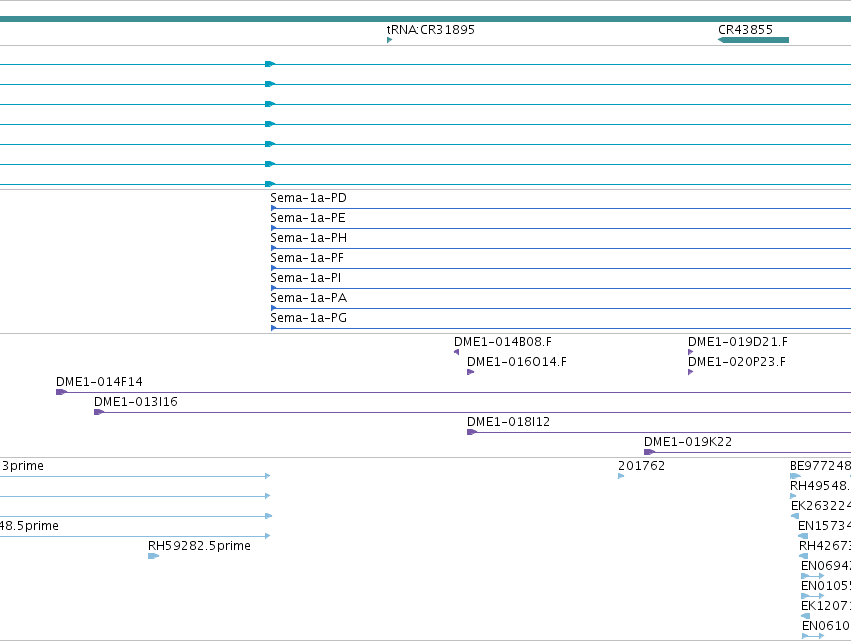Select the Sema-1a-PI transcript label
This screenshot has height=641, width=851.
click(306, 278)
